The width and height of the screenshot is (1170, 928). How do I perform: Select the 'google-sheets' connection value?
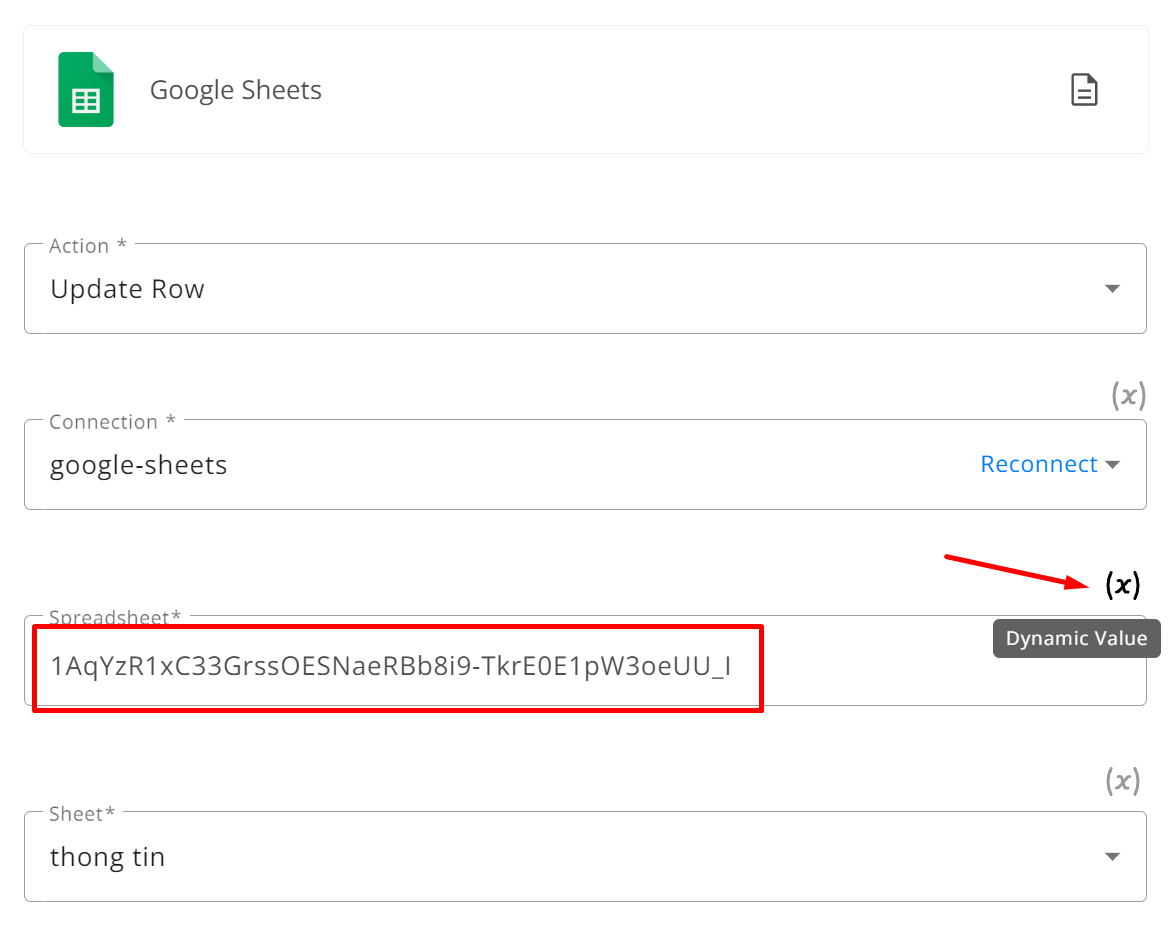[x=139, y=465]
